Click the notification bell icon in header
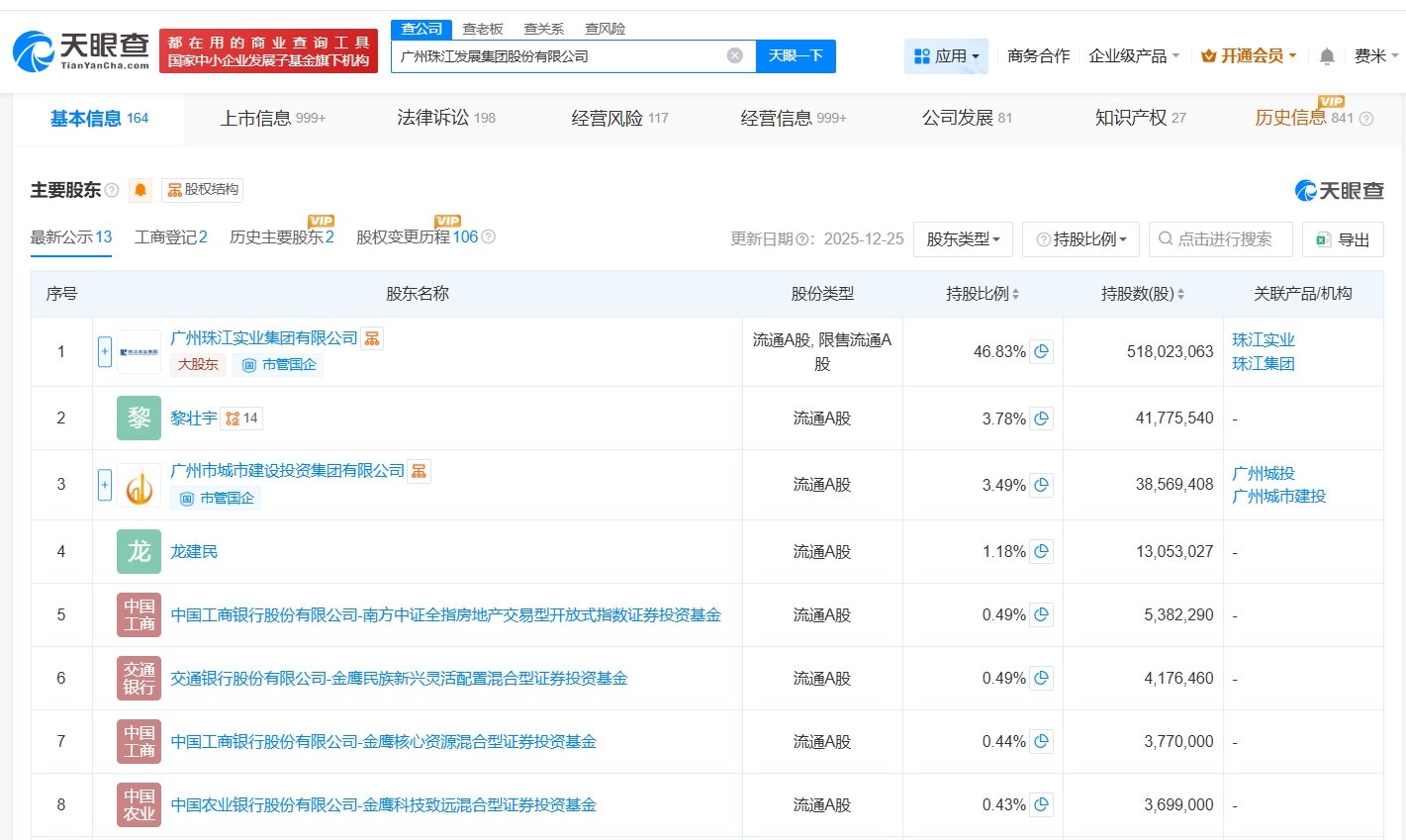This screenshot has height=840, width=1406. 1327,56
